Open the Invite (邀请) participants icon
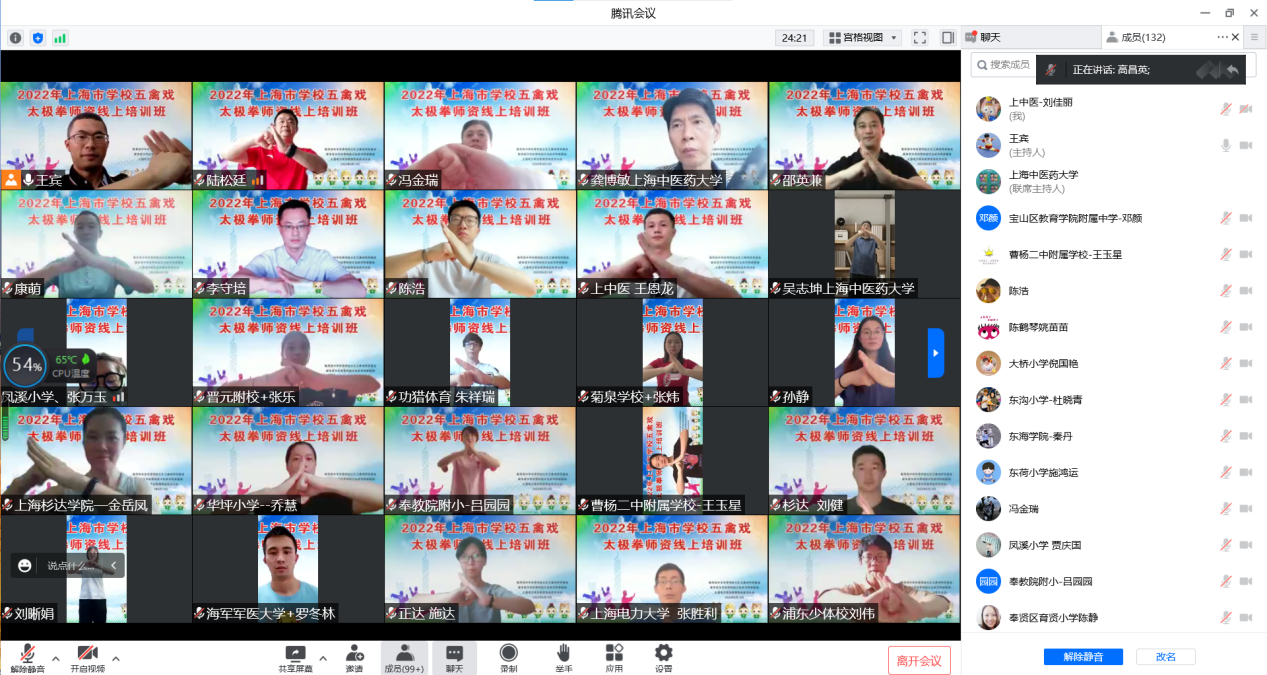Screen dimensions: 1267x675 (x=354, y=653)
